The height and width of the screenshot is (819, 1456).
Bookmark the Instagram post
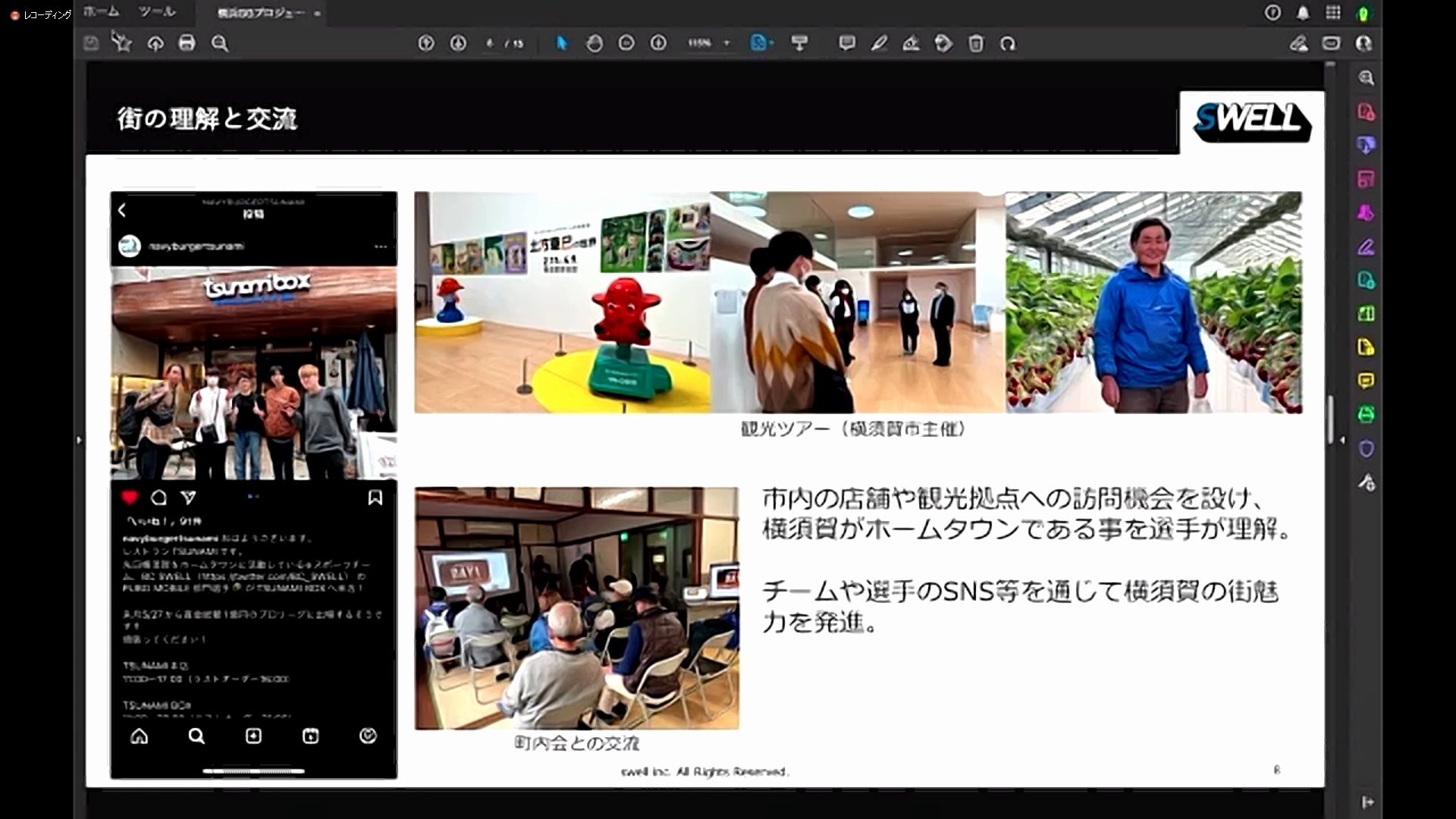point(375,497)
